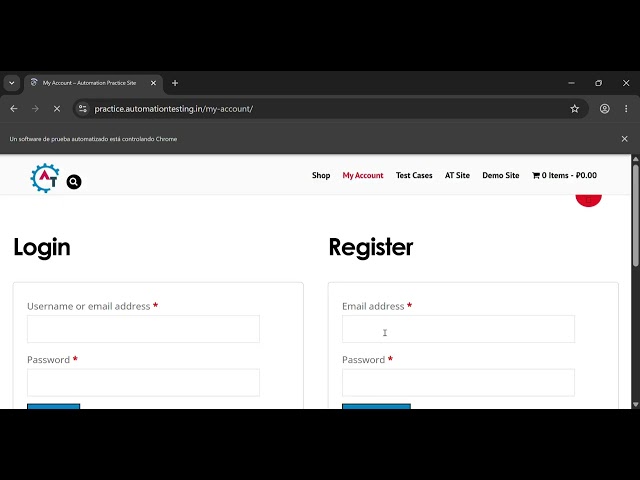Restore down the Chrome window
Viewport: 640px width, 480px height.
tap(598, 83)
